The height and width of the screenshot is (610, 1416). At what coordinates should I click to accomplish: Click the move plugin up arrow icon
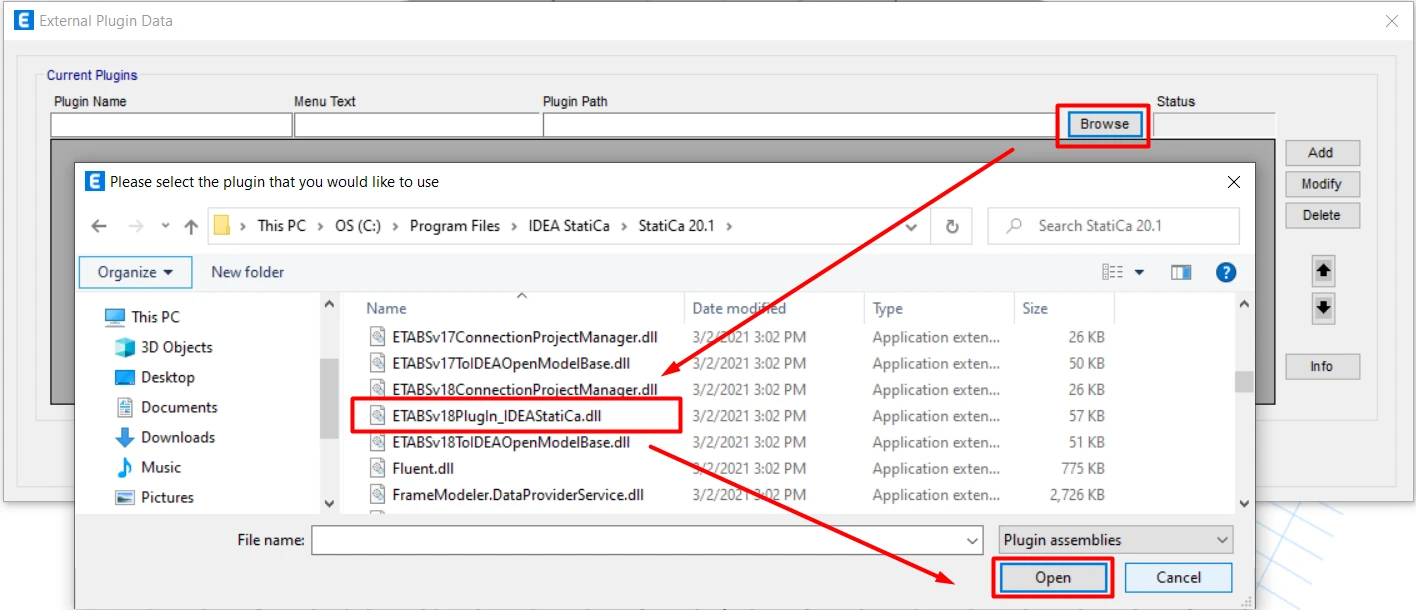(1323, 271)
